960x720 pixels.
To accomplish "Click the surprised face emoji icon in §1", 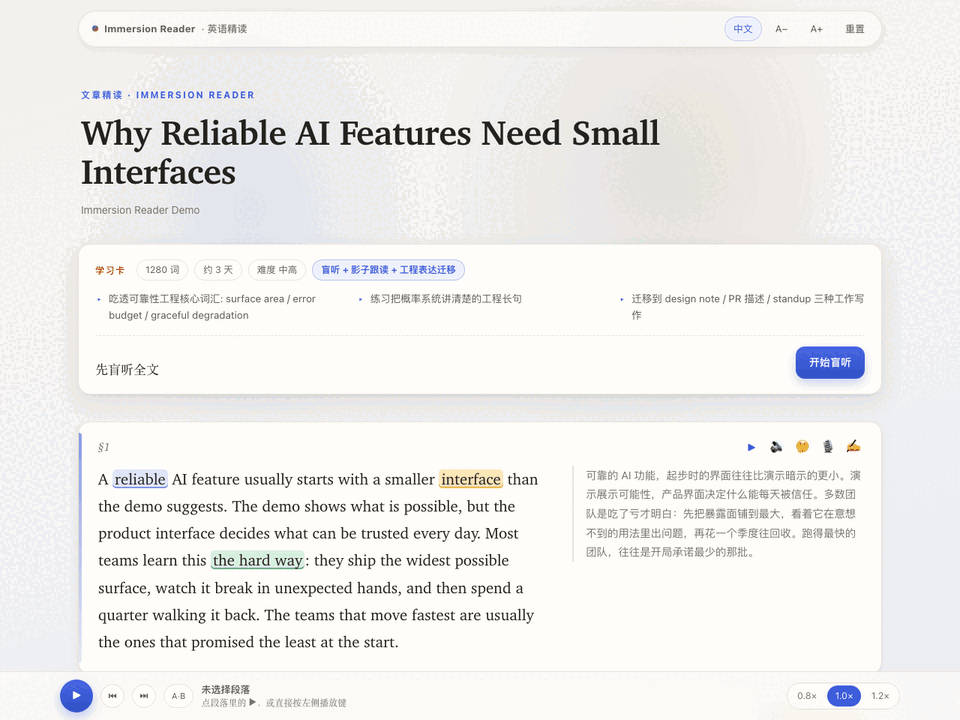I will point(802,447).
